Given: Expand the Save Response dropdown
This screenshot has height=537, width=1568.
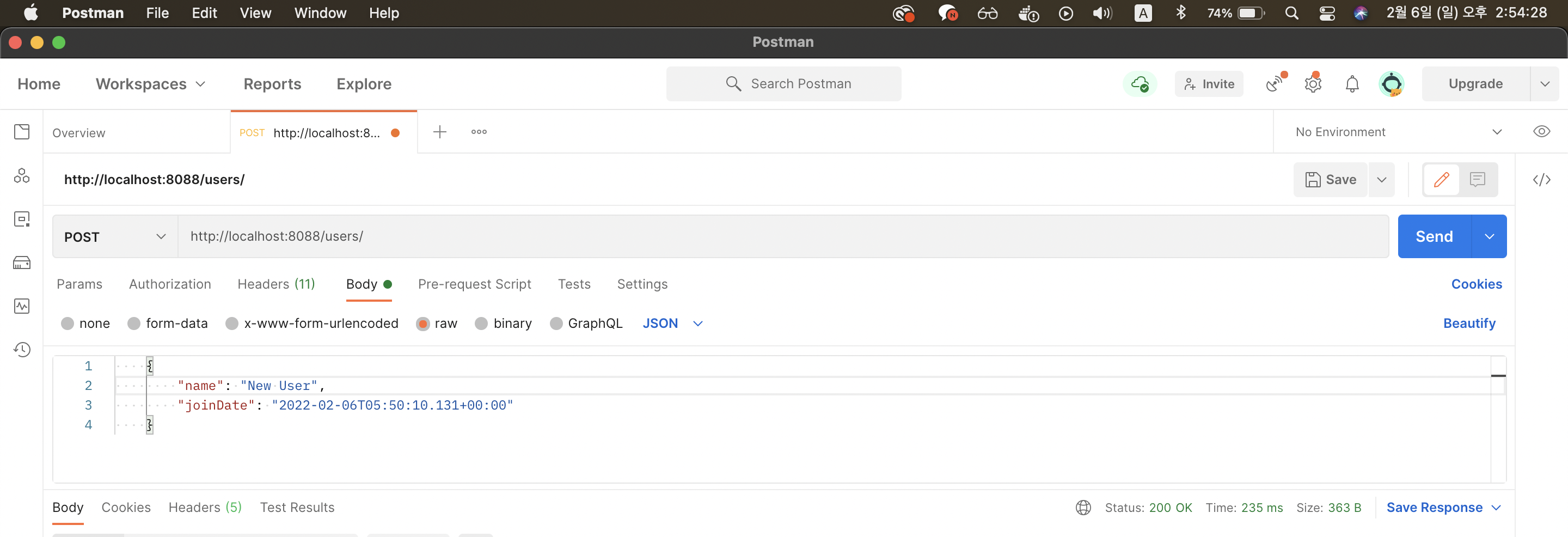Looking at the screenshot, I should click(x=1443, y=507).
